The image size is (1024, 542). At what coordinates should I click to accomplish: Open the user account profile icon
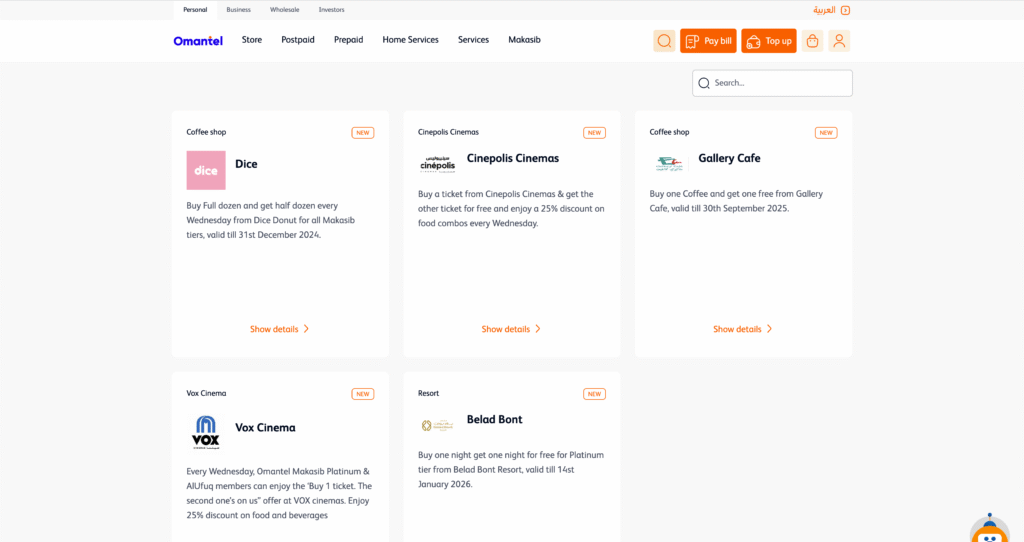coord(839,41)
